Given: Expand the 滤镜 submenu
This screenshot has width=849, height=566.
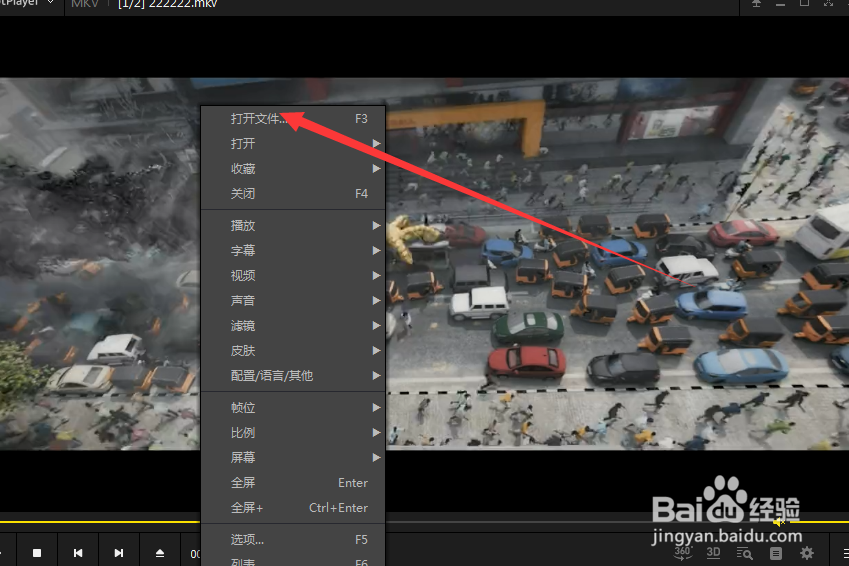Looking at the screenshot, I should point(292,326).
